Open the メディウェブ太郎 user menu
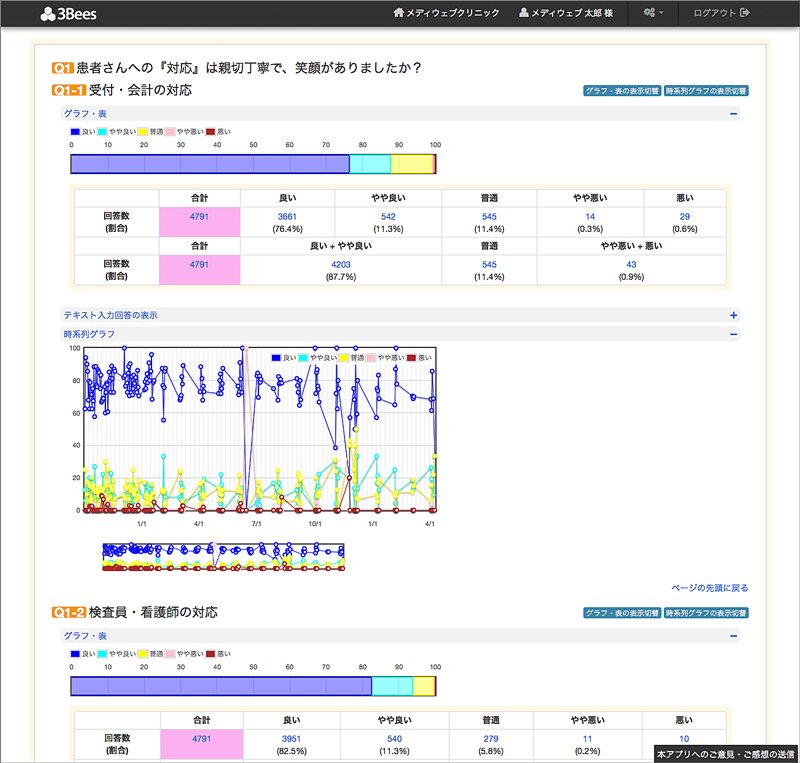Screen dimensions: 800x763 point(566,13)
